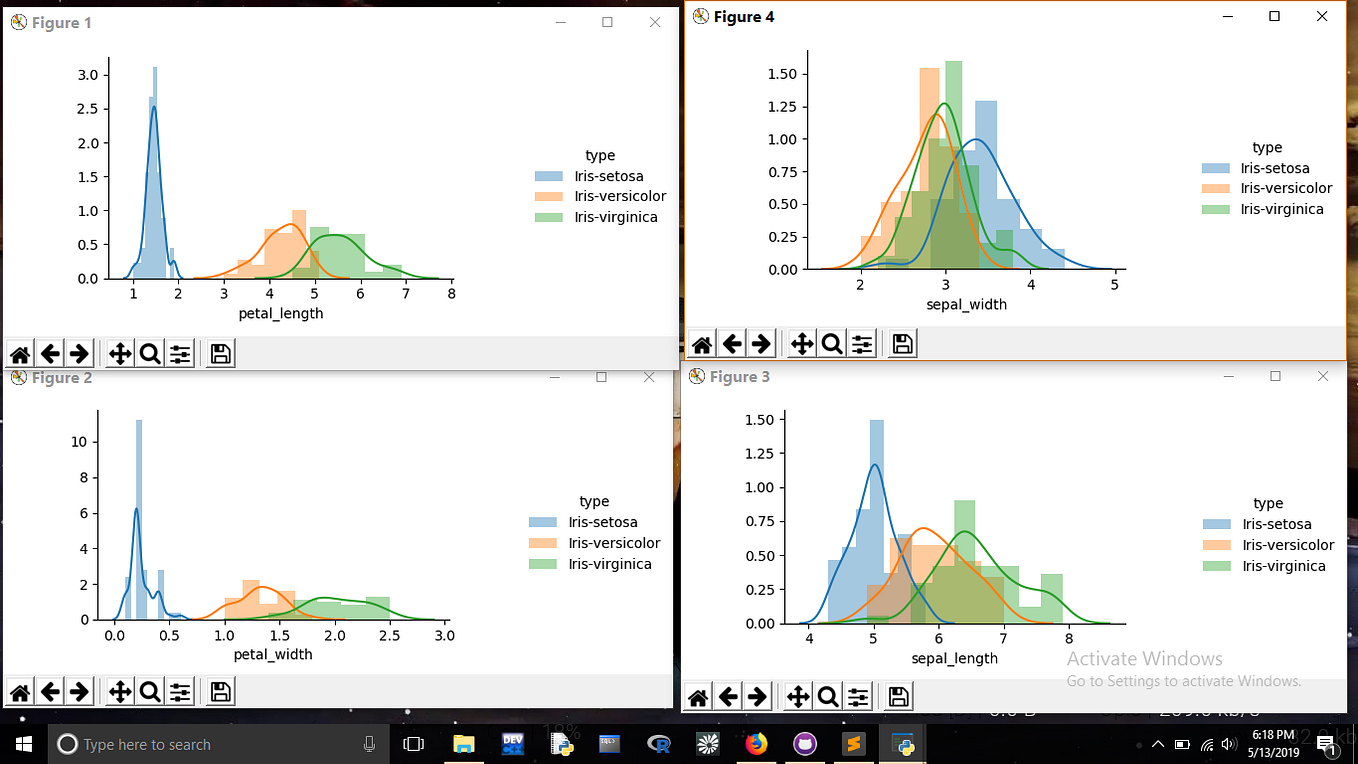
Task: Open subplot configuration sliders for Figure 3
Action: pyautogui.click(x=858, y=695)
